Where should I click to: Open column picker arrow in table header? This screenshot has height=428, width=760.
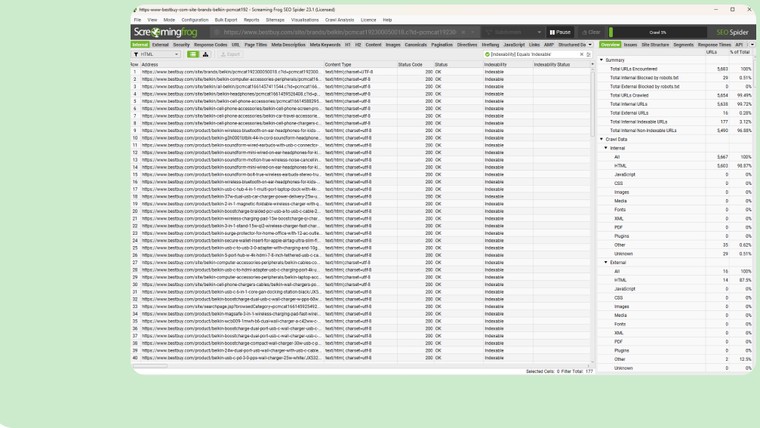(x=592, y=64)
